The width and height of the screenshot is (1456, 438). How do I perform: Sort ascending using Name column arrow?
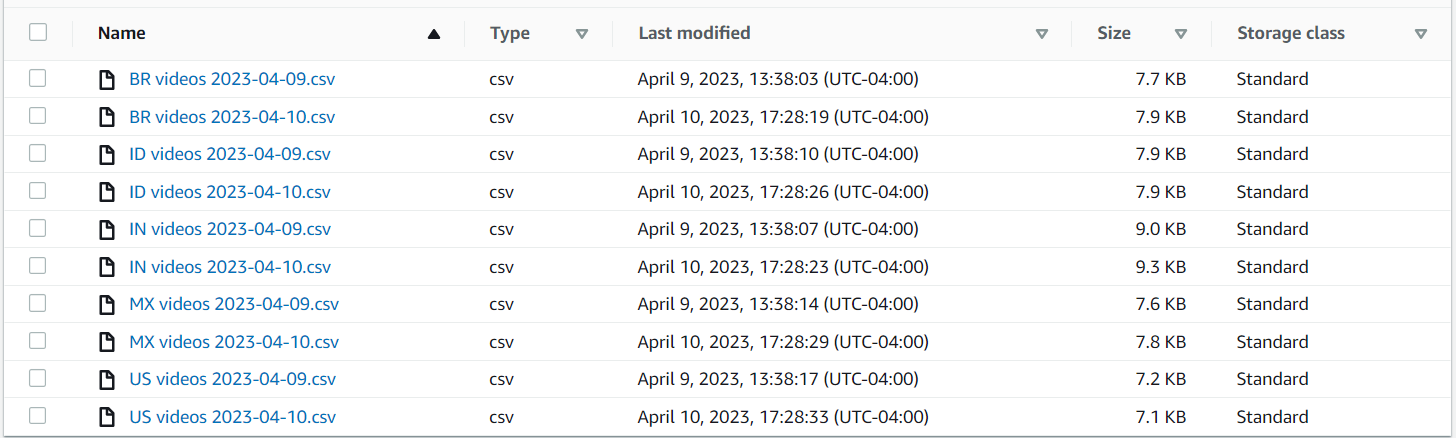[x=433, y=34]
